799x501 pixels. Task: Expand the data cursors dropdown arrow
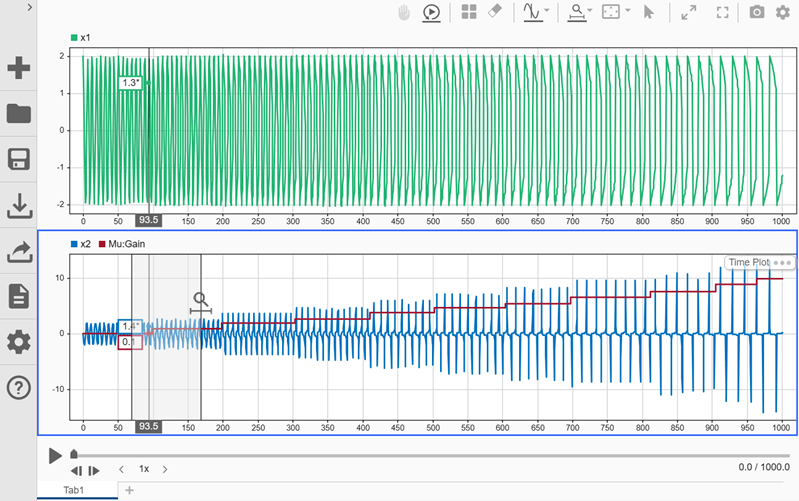[x=547, y=10]
